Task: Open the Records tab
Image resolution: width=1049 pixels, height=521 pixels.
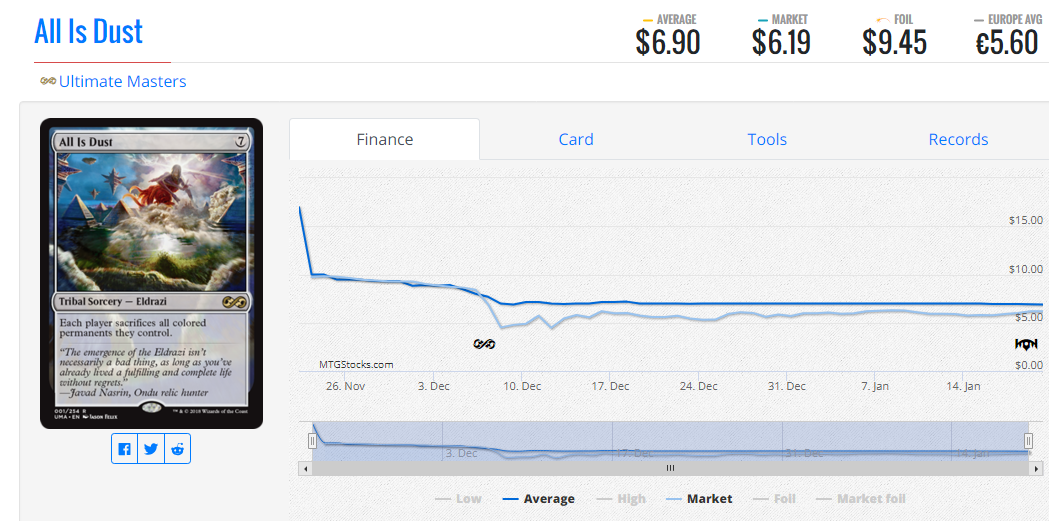Action: pyautogui.click(x=958, y=139)
